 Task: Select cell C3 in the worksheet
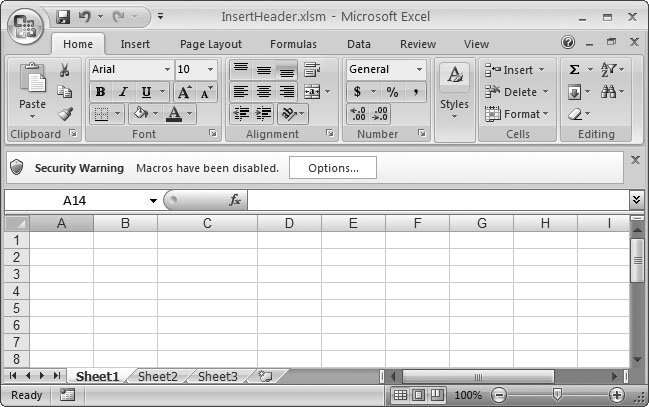[207, 274]
